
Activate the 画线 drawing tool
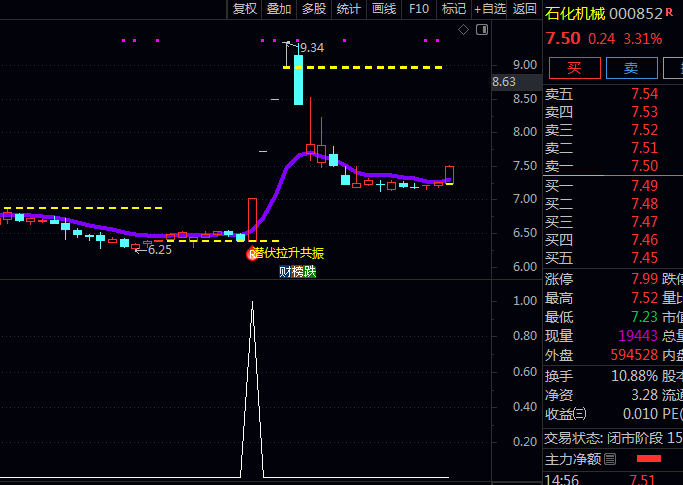(384, 9)
